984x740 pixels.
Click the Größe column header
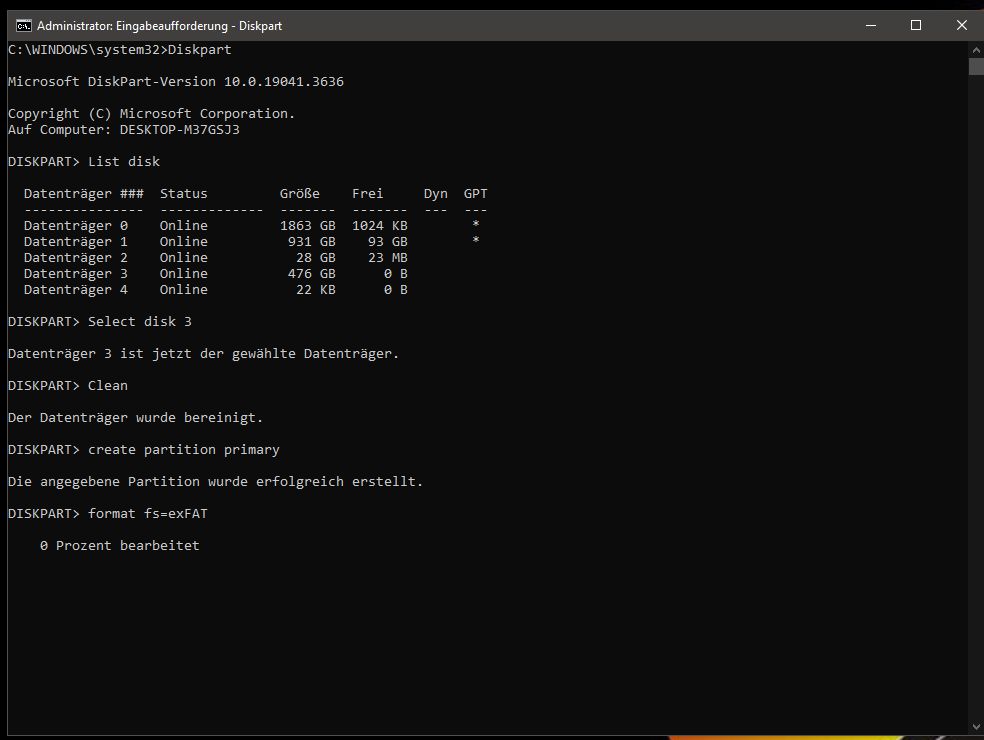[x=299, y=193]
